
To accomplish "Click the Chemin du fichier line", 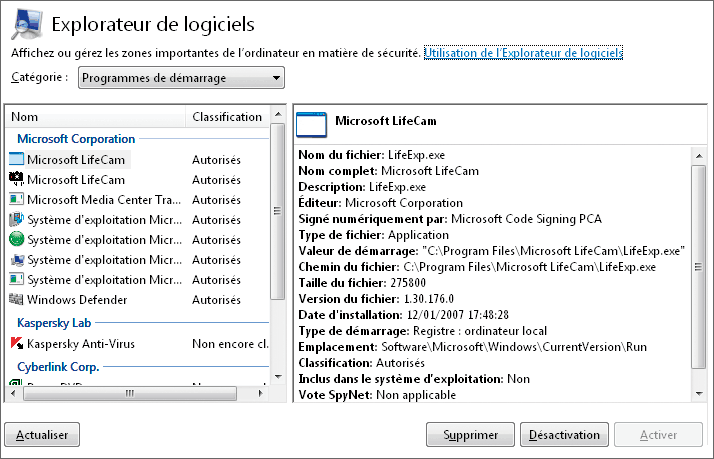I will pyautogui.click(x=477, y=267).
